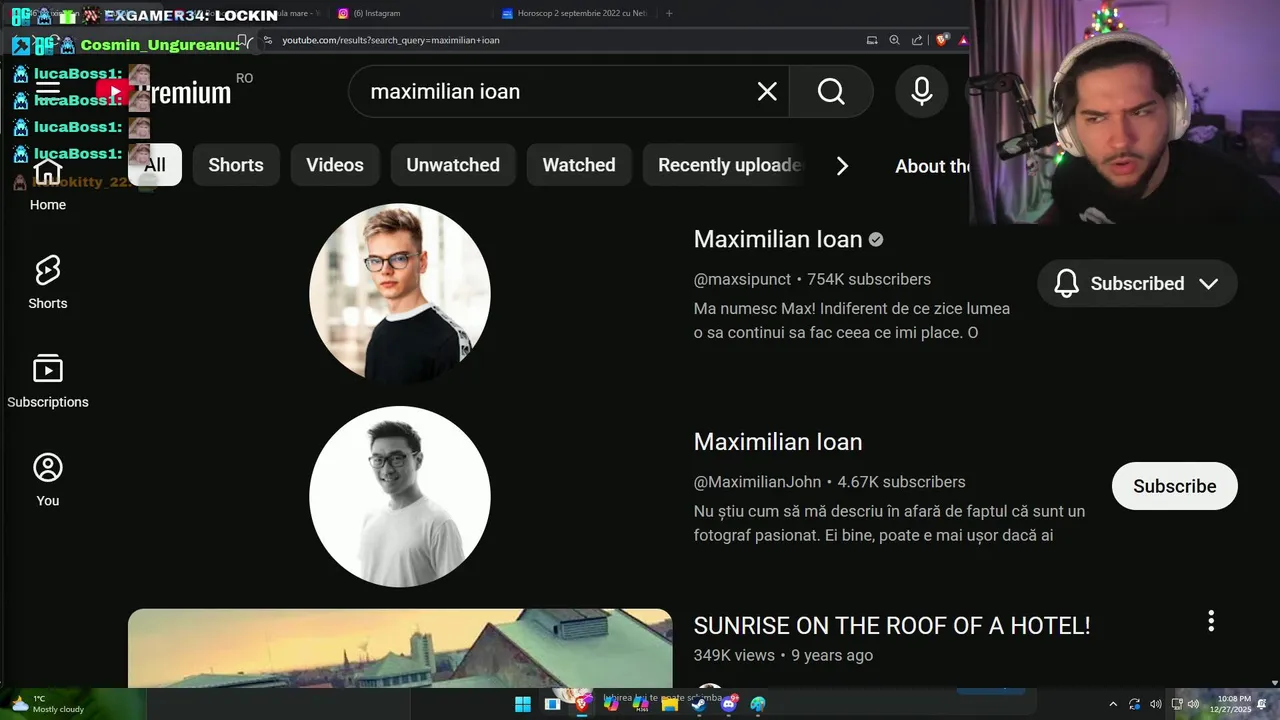Click the Brave Shields icon in the address bar

pos(942,40)
